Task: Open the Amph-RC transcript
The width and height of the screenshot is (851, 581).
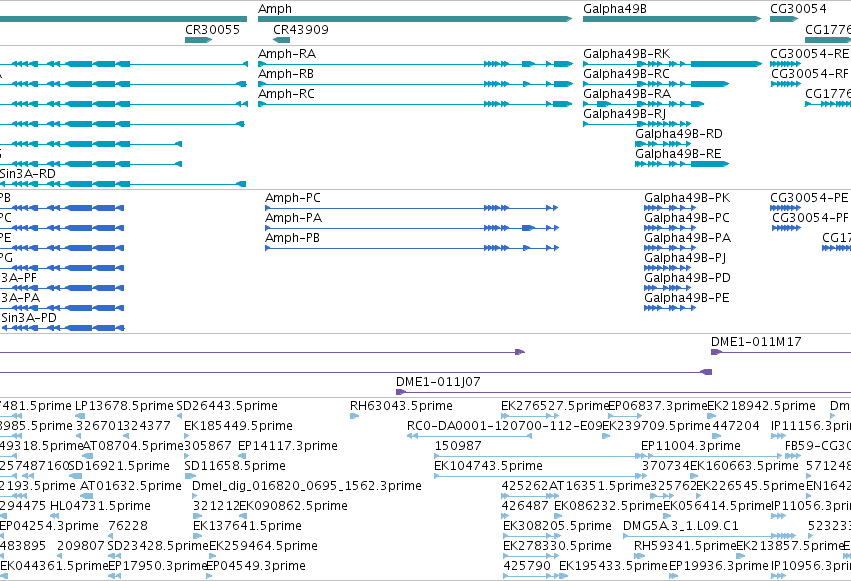Action: pyautogui.click(x=415, y=104)
